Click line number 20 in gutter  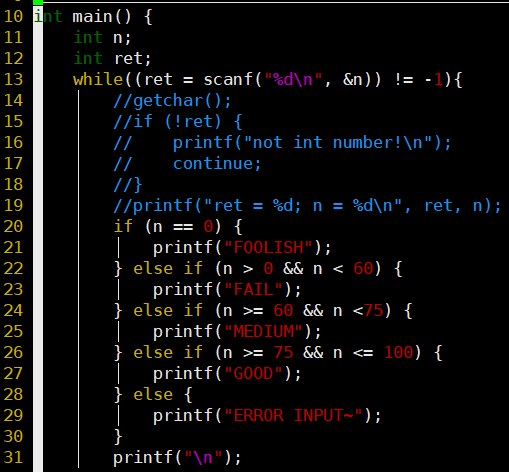[13, 227]
